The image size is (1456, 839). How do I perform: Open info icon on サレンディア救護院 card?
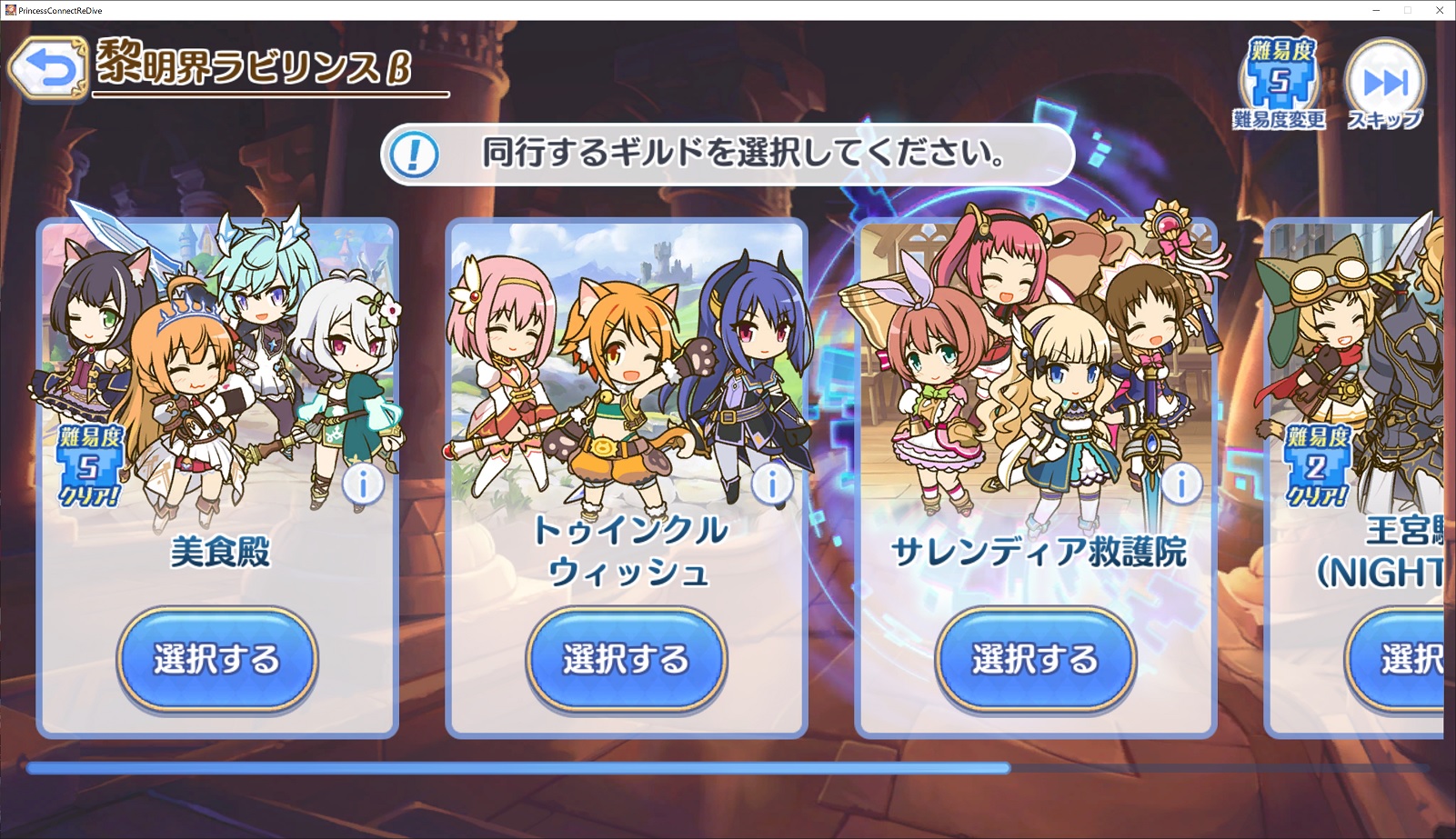1181,484
